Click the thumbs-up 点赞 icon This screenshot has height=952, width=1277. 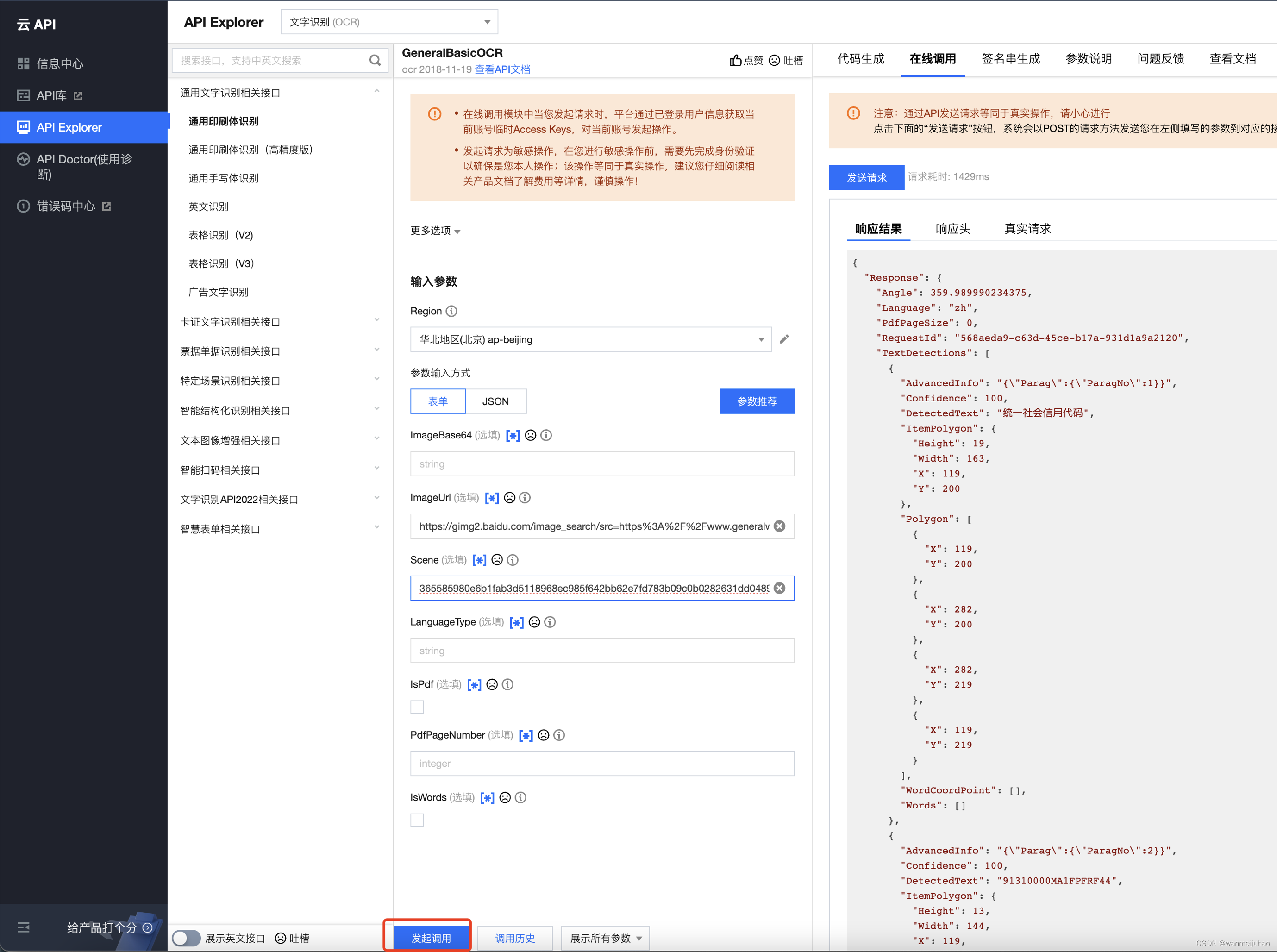pos(736,61)
